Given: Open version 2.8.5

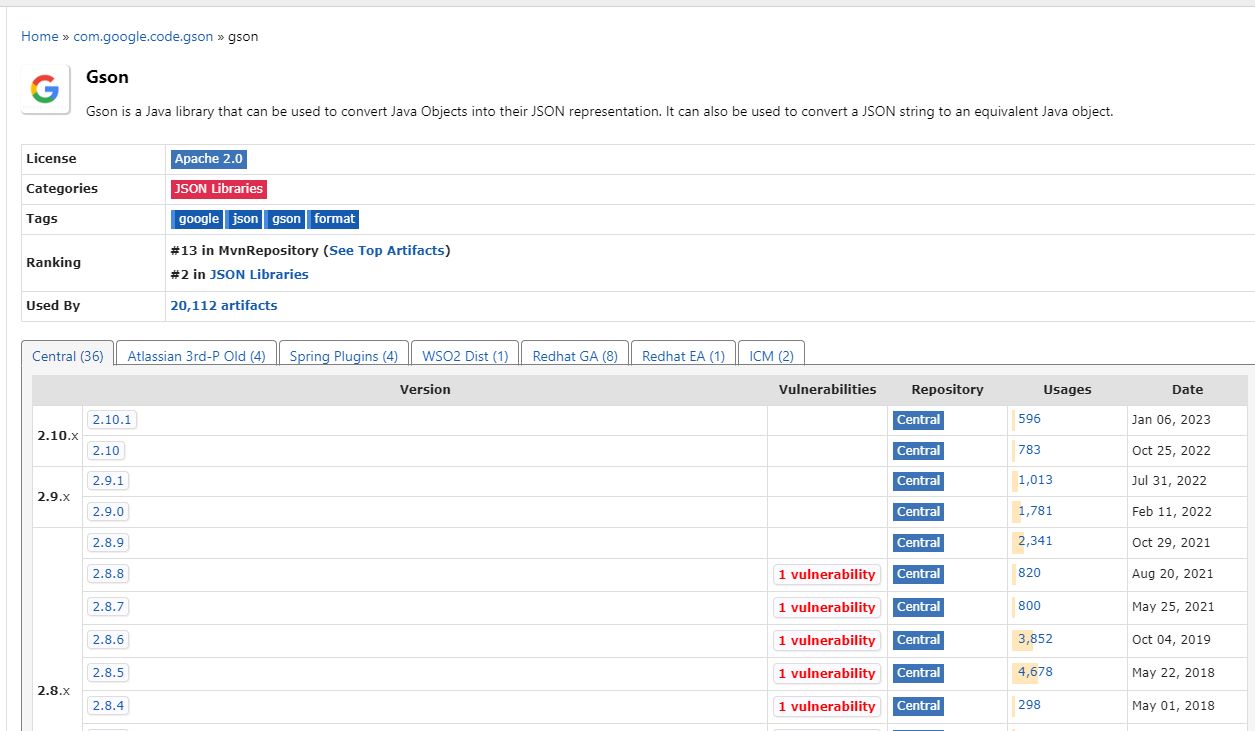Looking at the screenshot, I should click(x=108, y=673).
